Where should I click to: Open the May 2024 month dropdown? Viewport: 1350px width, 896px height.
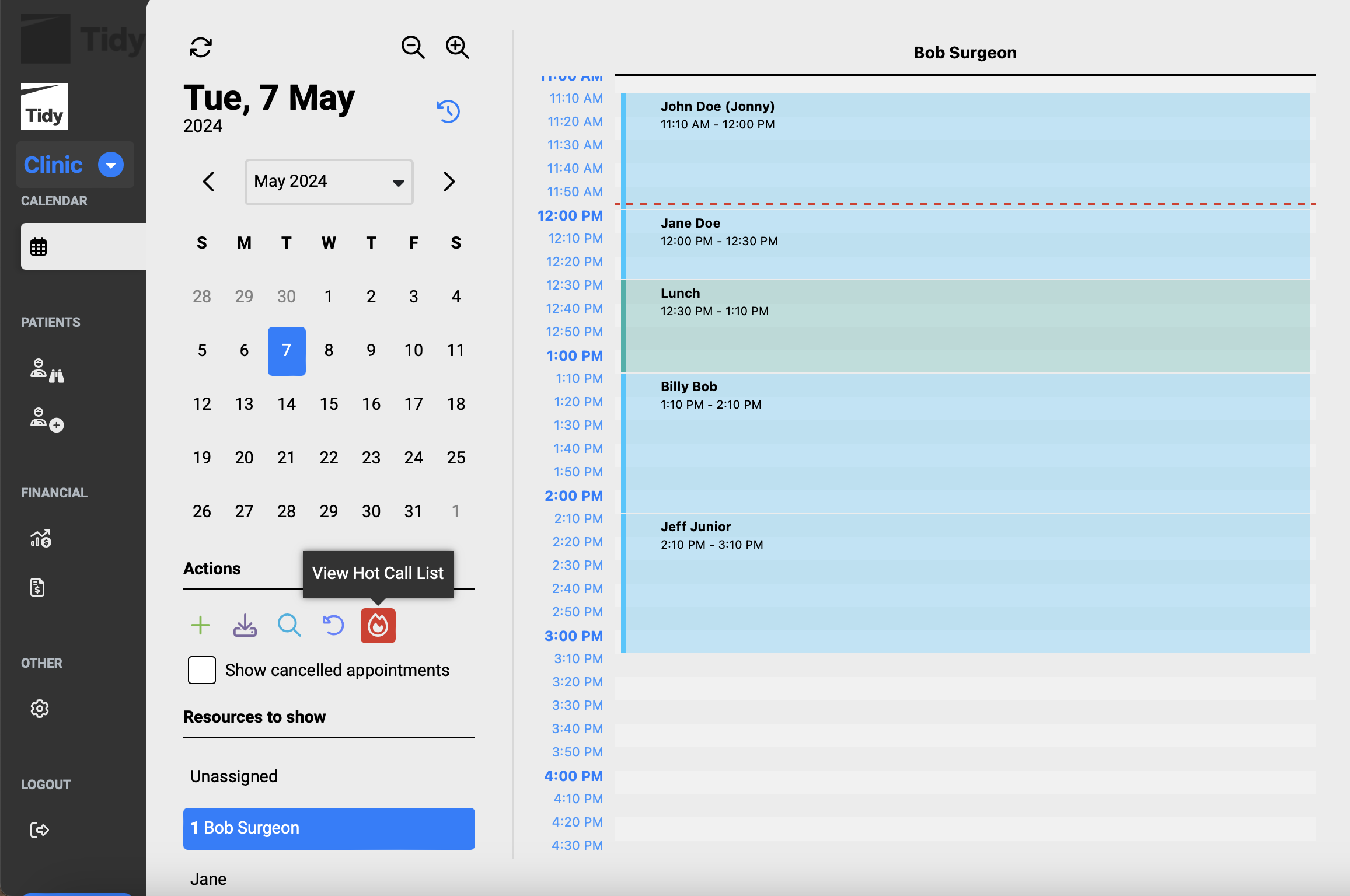point(329,182)
